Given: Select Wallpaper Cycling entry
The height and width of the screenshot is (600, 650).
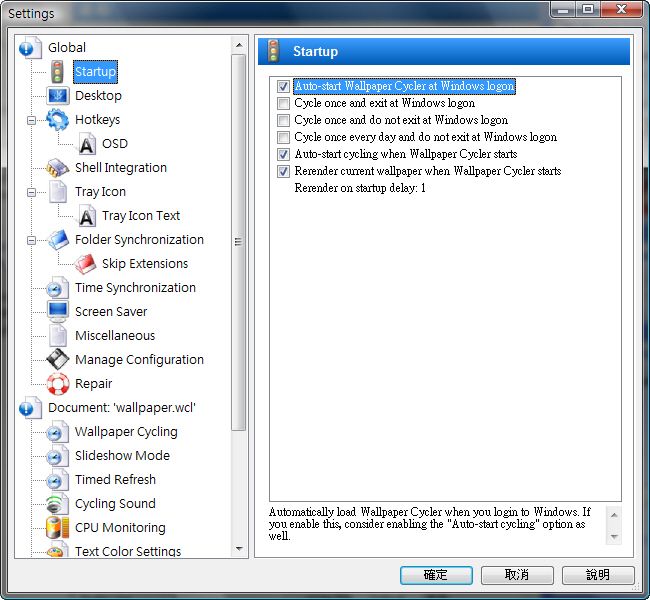Looking at the screenshot, I should (126, 432).
